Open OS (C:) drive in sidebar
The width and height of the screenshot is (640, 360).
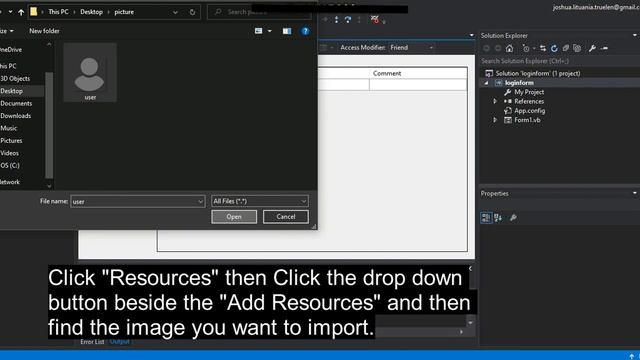tap(10, 165)
